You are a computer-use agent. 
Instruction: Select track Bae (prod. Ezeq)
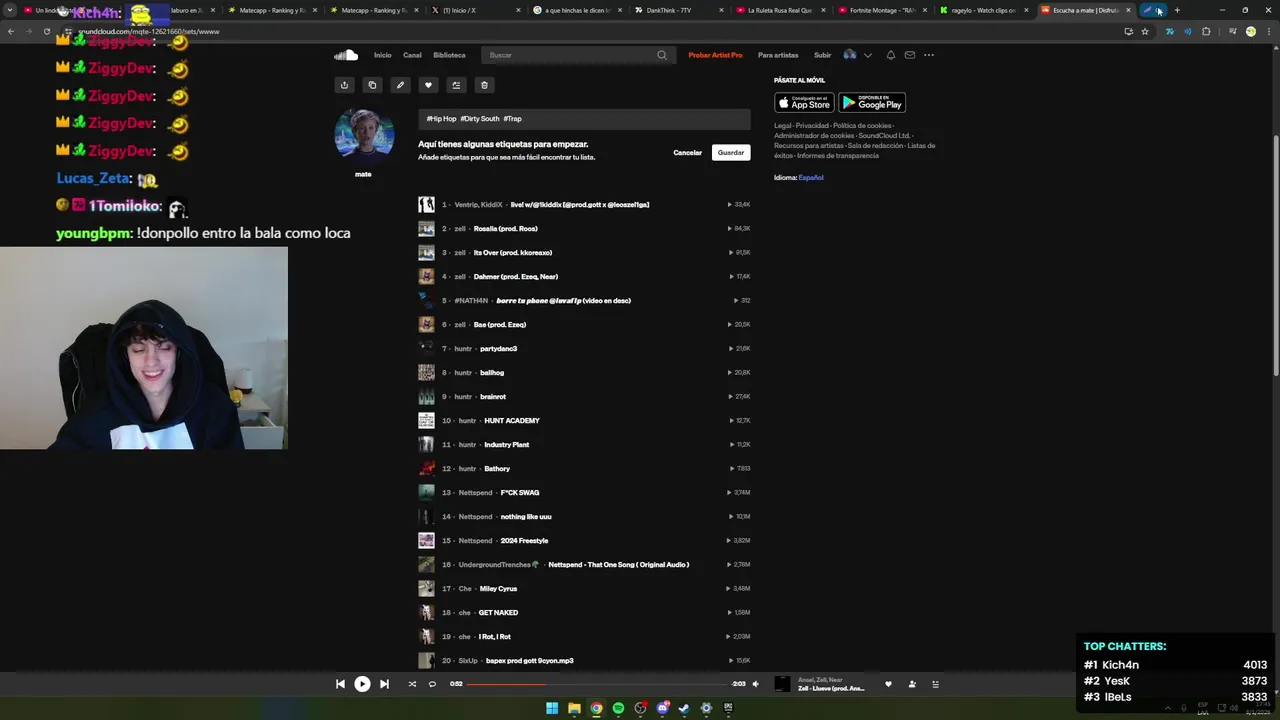coord(500,325)
